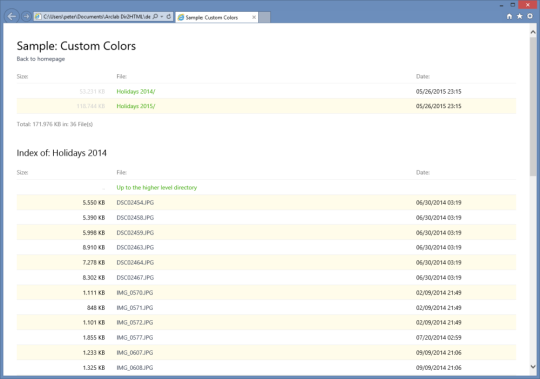Click the 8.910 KB size cell
Image resolution: width=540 pixels, height=379 pixels.
pos(94,248)
